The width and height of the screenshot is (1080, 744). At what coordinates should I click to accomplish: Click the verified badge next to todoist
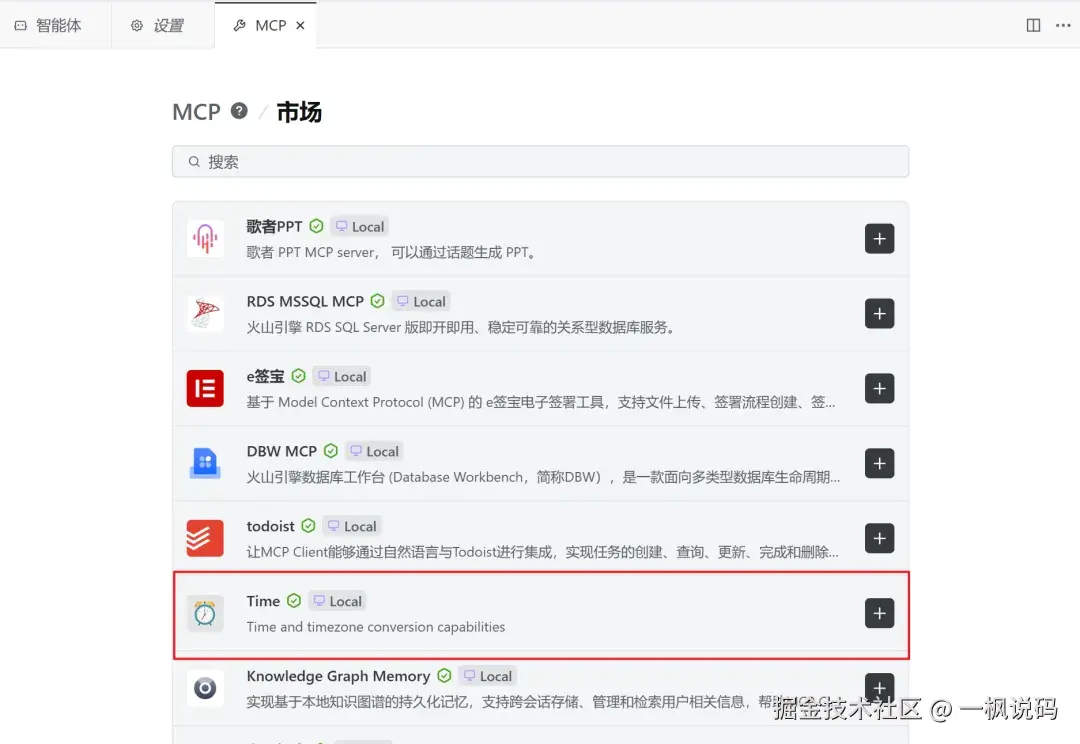coord(309,526)
